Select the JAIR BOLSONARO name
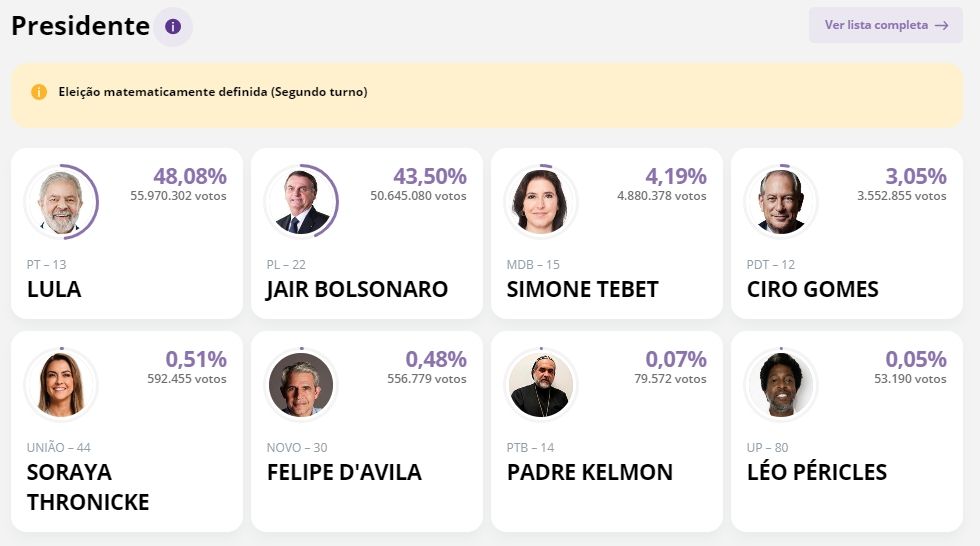The width and height of the screenshot is (980, 546). coord(357,290)
